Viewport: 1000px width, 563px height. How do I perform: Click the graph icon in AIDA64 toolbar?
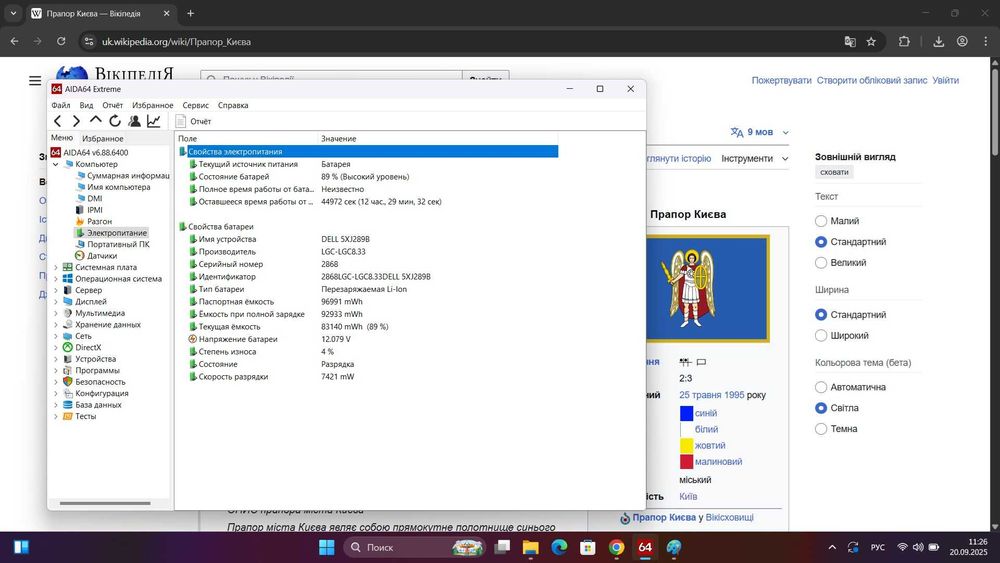point(154,121)
